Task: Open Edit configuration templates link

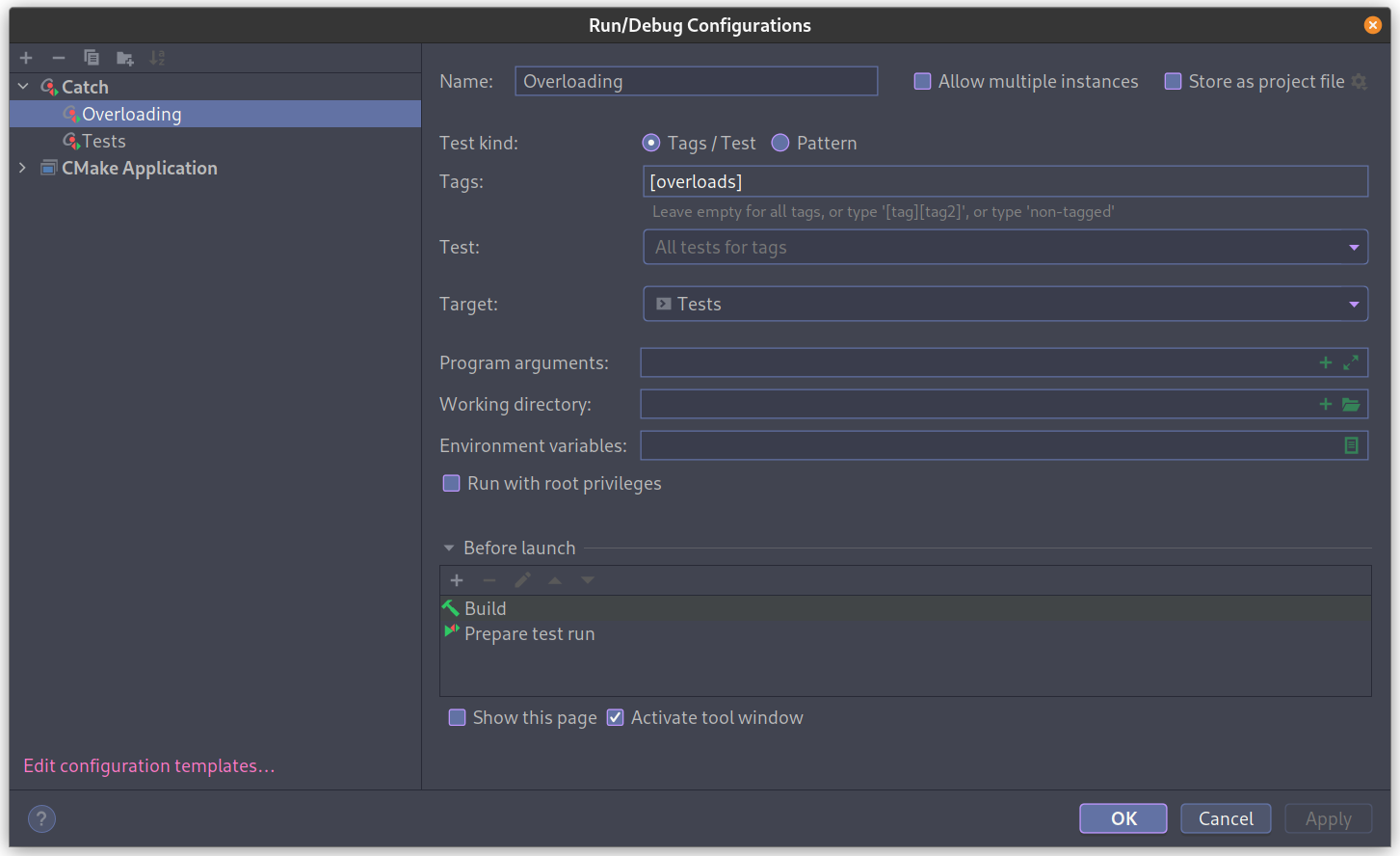Action: (x=149, y=765)
